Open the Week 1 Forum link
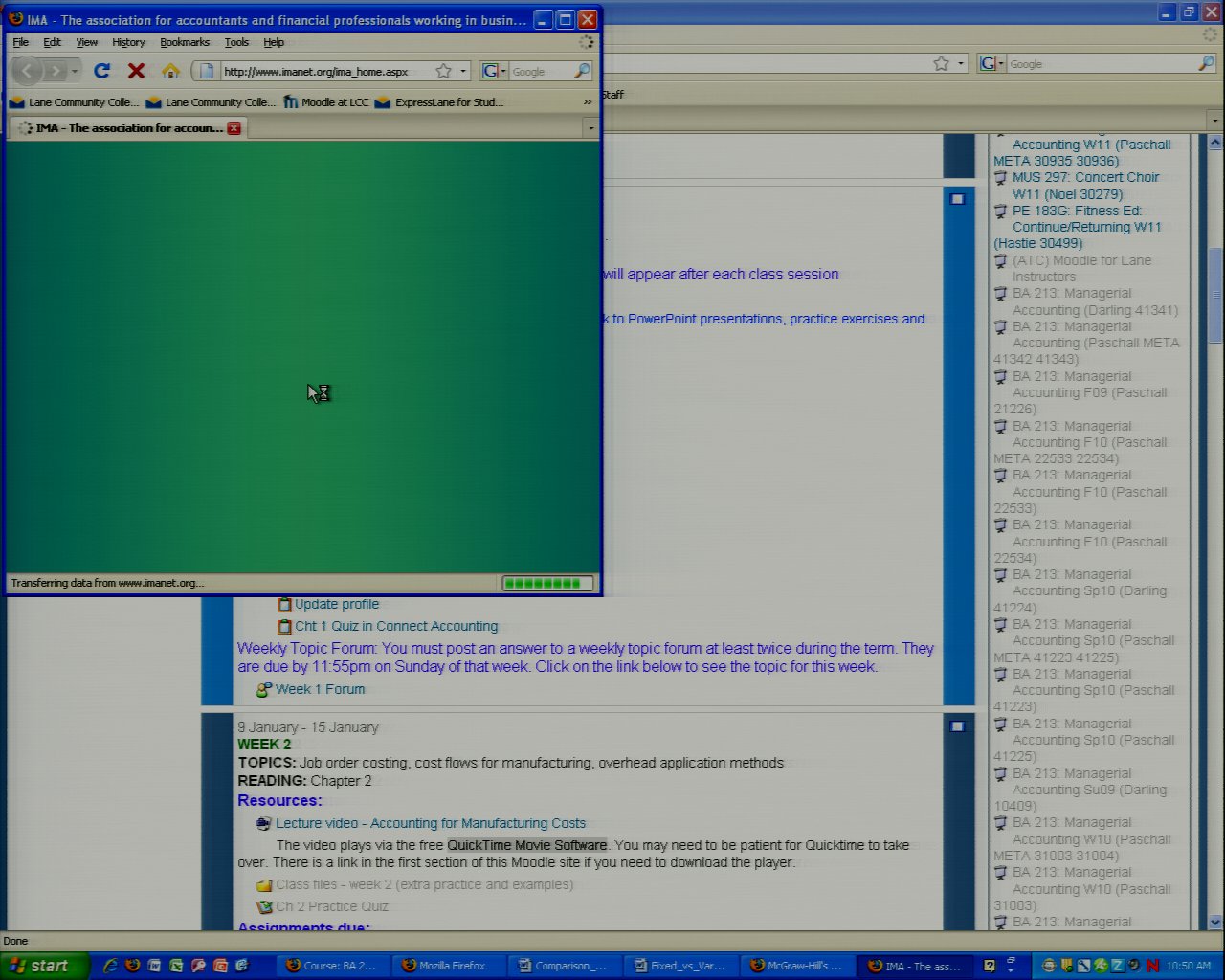The width and height of the screenshot is (1225, 980). (x=320, y=689)
